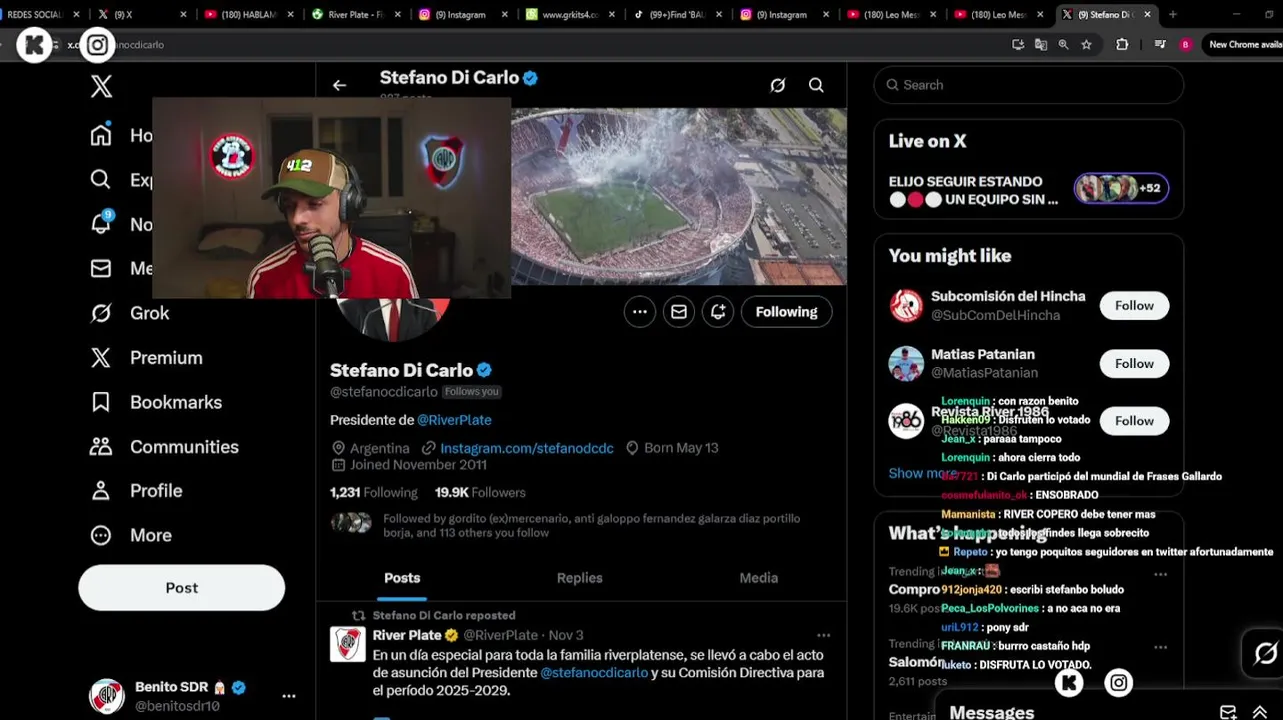Click the Grok profile summary icon in header
Image resolution: width=1283 pixels, height=720 pixels.
click(777, 85)
